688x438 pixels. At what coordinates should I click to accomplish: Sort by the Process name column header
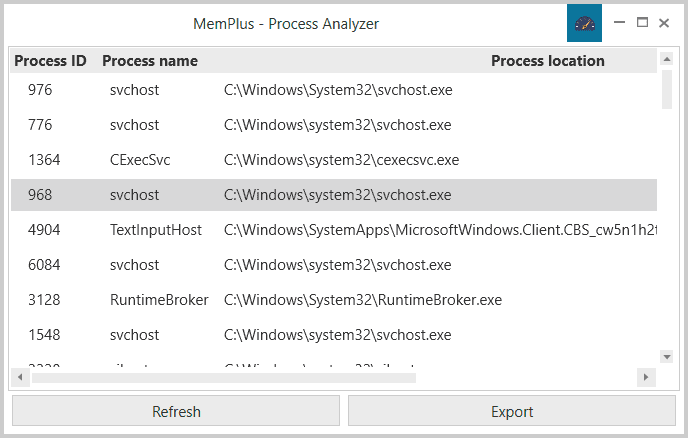pos(150,61)
